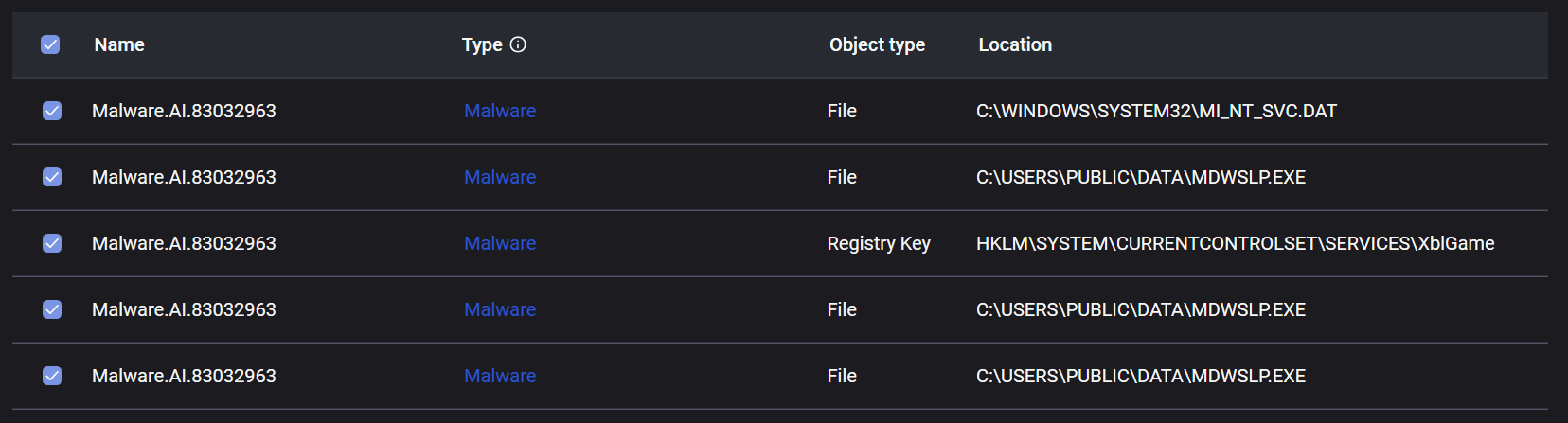The width and height of the screenshot is (1568, 423).
Task: Click the HKLM XblGame services registry path
Action: (x=1235, y=243)
